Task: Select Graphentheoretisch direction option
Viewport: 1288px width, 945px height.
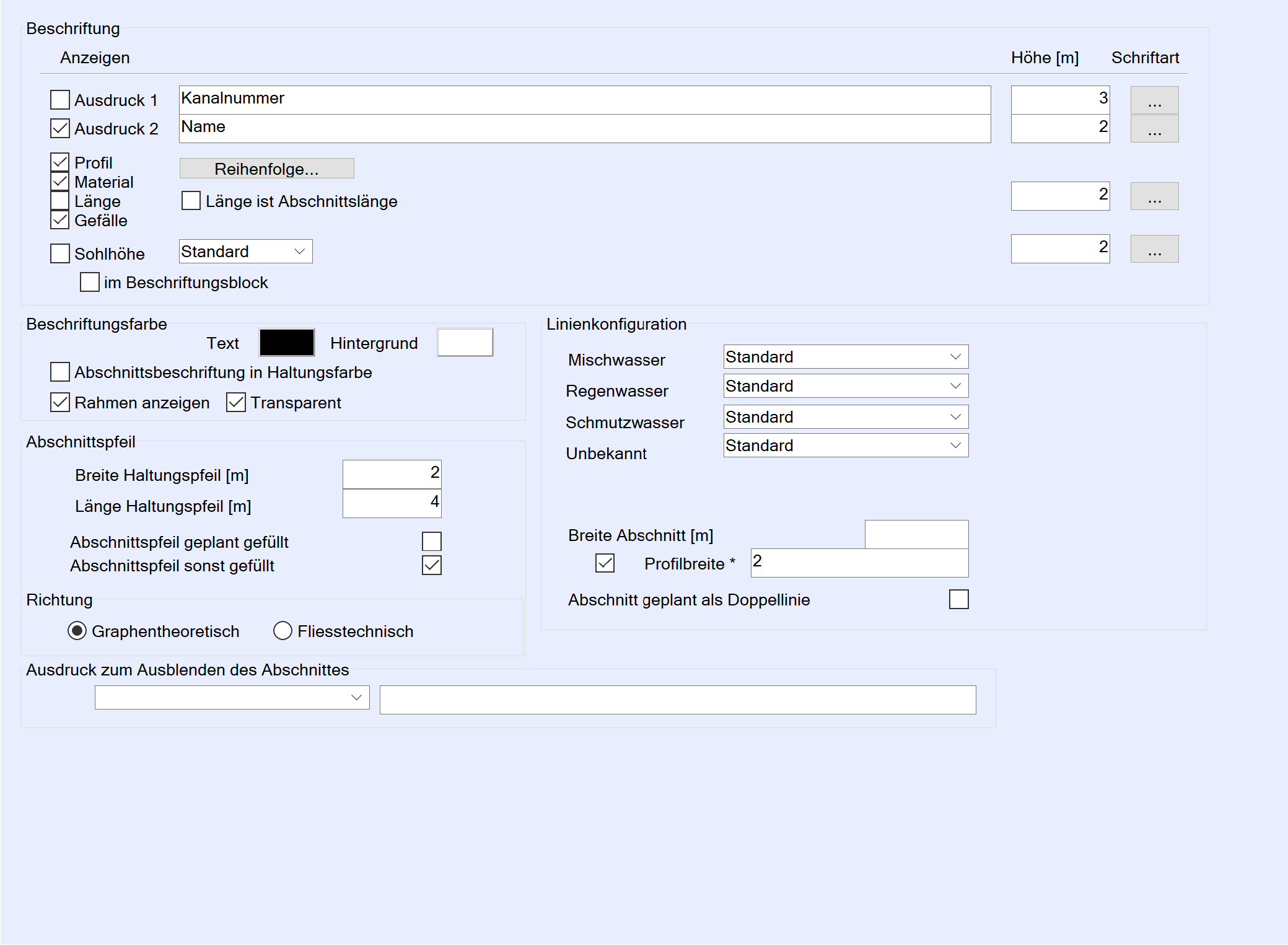Action: (x=77, y=631)
